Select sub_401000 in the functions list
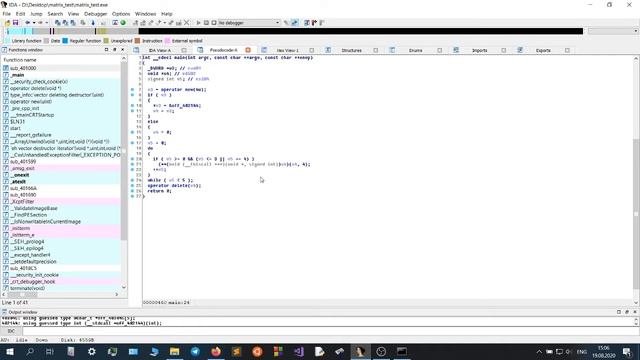The height and width of the screenshot is (360, 640). [61, 68]
